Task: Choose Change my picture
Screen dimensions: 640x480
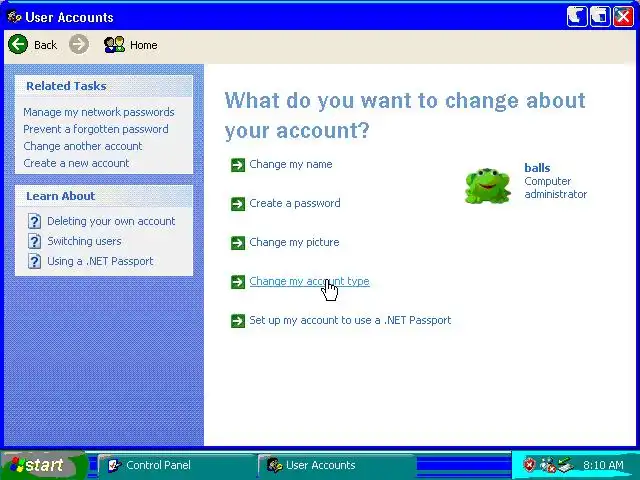Action: coord(294,242)
